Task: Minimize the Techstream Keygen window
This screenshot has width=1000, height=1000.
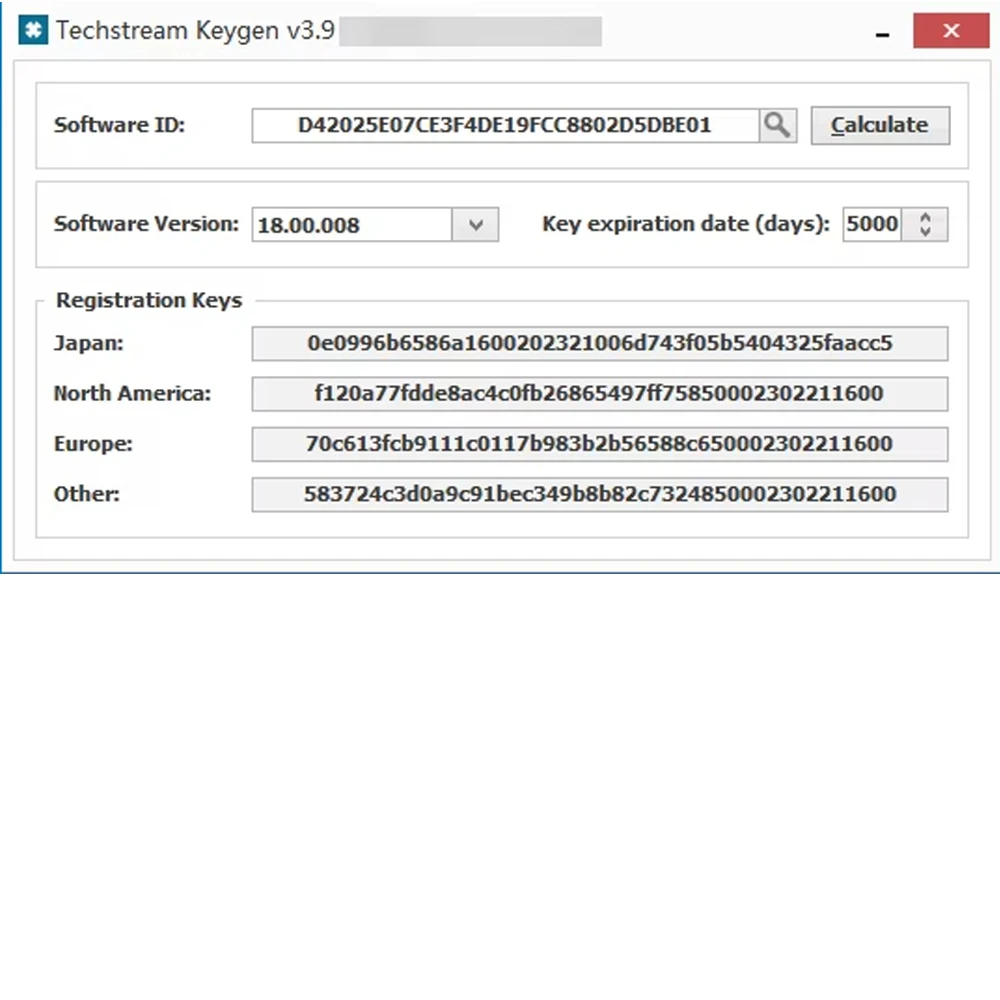Action: point(883,32)
